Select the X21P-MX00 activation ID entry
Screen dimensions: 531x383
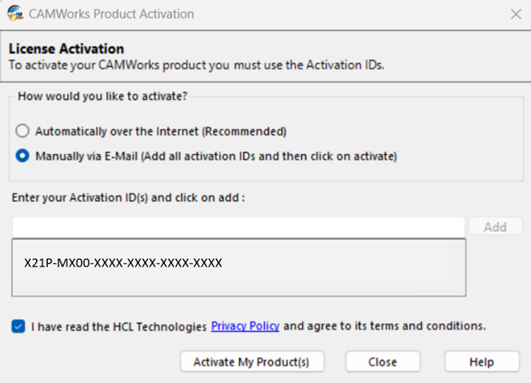(x=123, y=263)
